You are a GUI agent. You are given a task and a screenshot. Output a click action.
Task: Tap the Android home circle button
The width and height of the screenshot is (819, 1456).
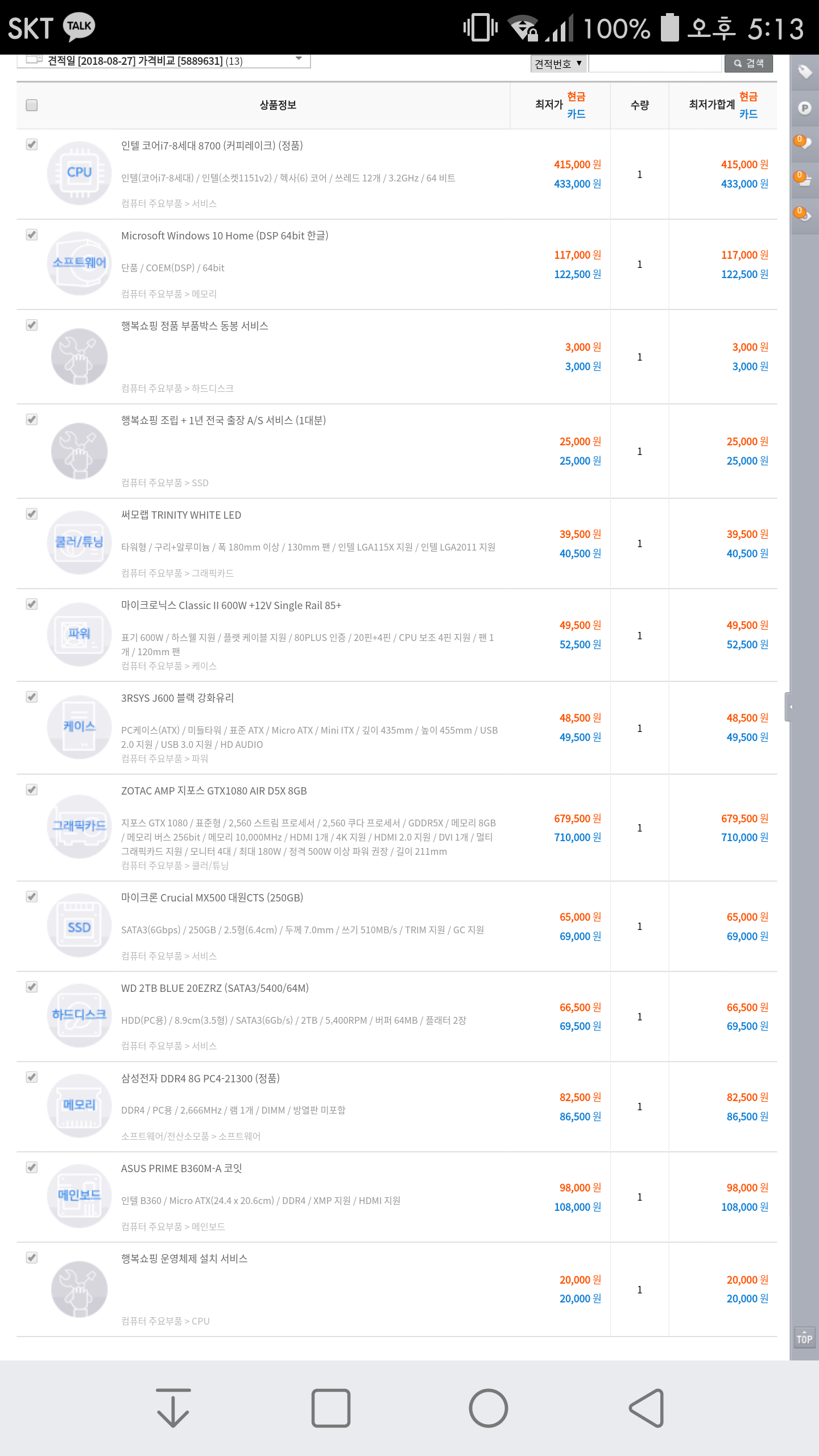click(x=488, y=1408)
